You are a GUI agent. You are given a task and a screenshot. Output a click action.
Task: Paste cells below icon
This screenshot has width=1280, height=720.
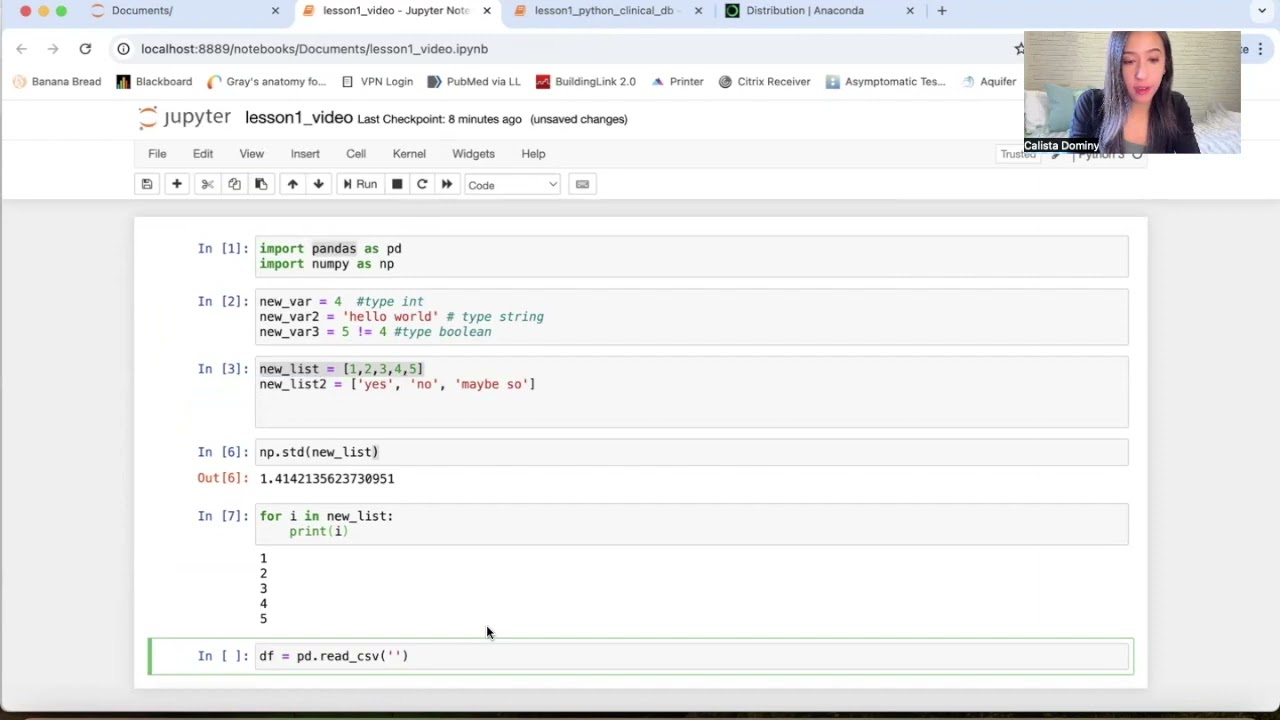[x=261, y=184]
